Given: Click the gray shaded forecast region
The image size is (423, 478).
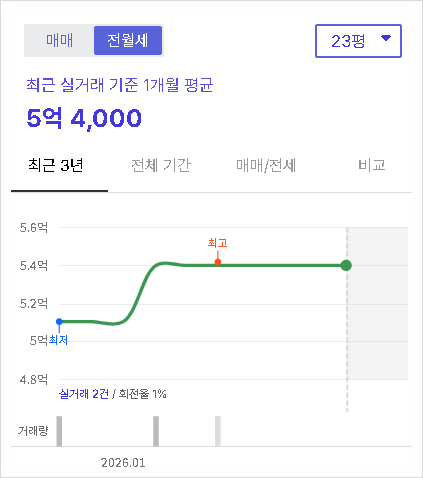Looking at the screenshot, I should 378,303.
